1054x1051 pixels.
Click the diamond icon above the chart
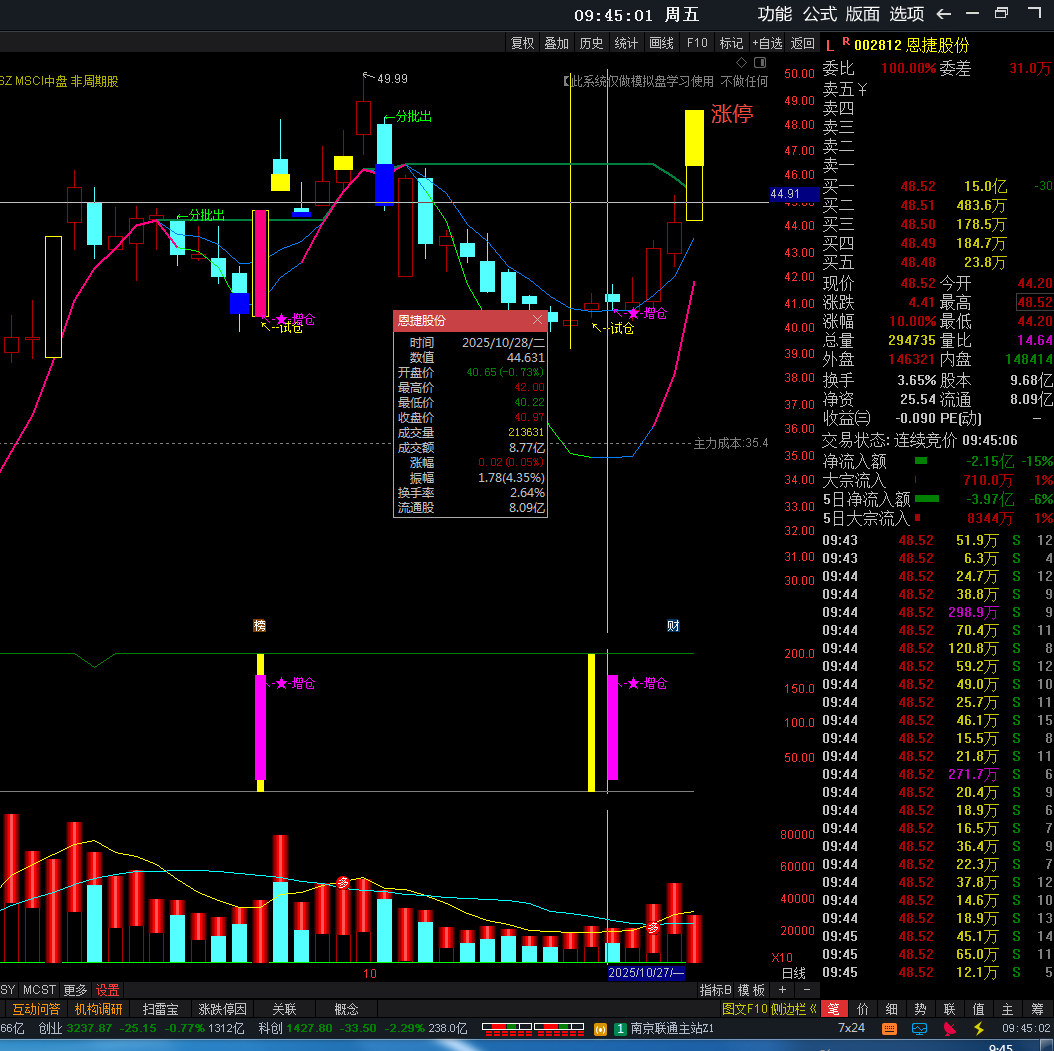[741, 62]
